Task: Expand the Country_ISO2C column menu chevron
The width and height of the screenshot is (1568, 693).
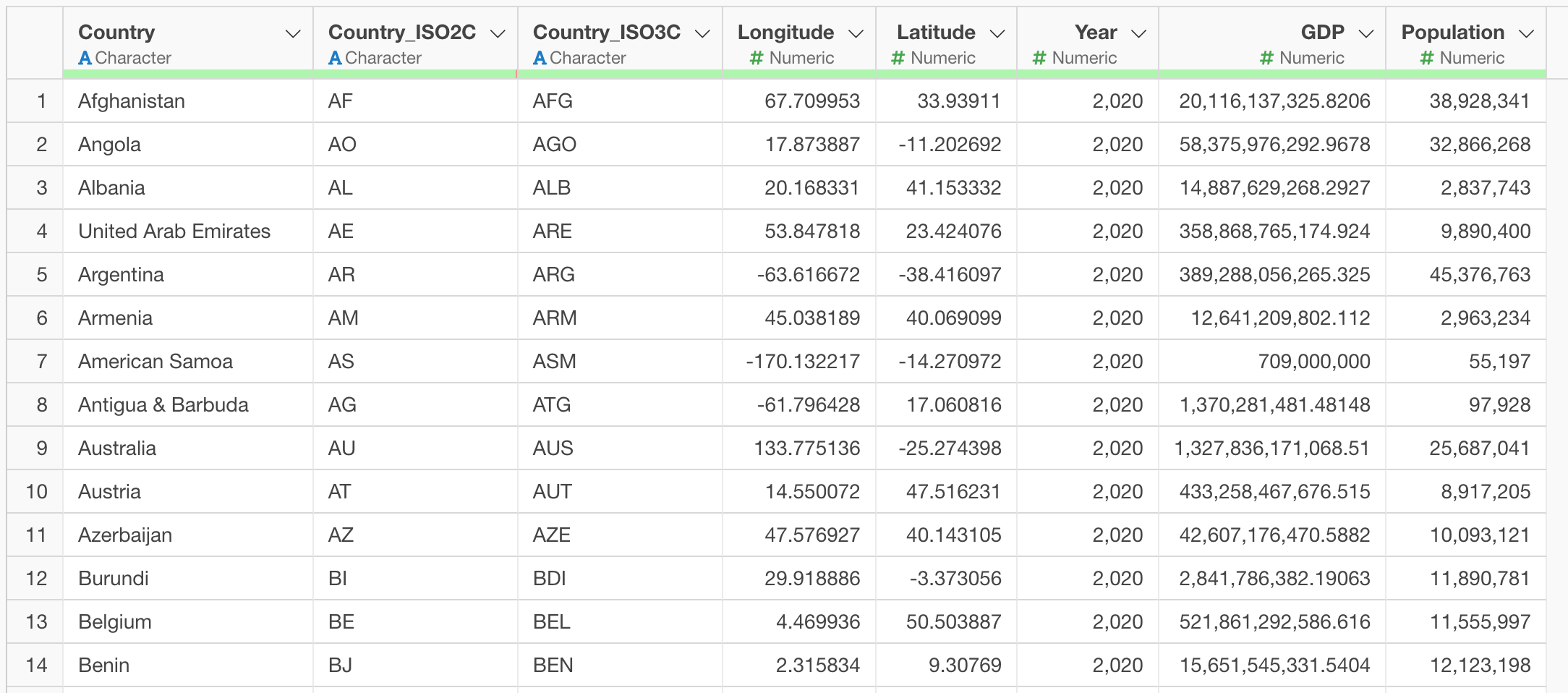Action: point(498,34)
